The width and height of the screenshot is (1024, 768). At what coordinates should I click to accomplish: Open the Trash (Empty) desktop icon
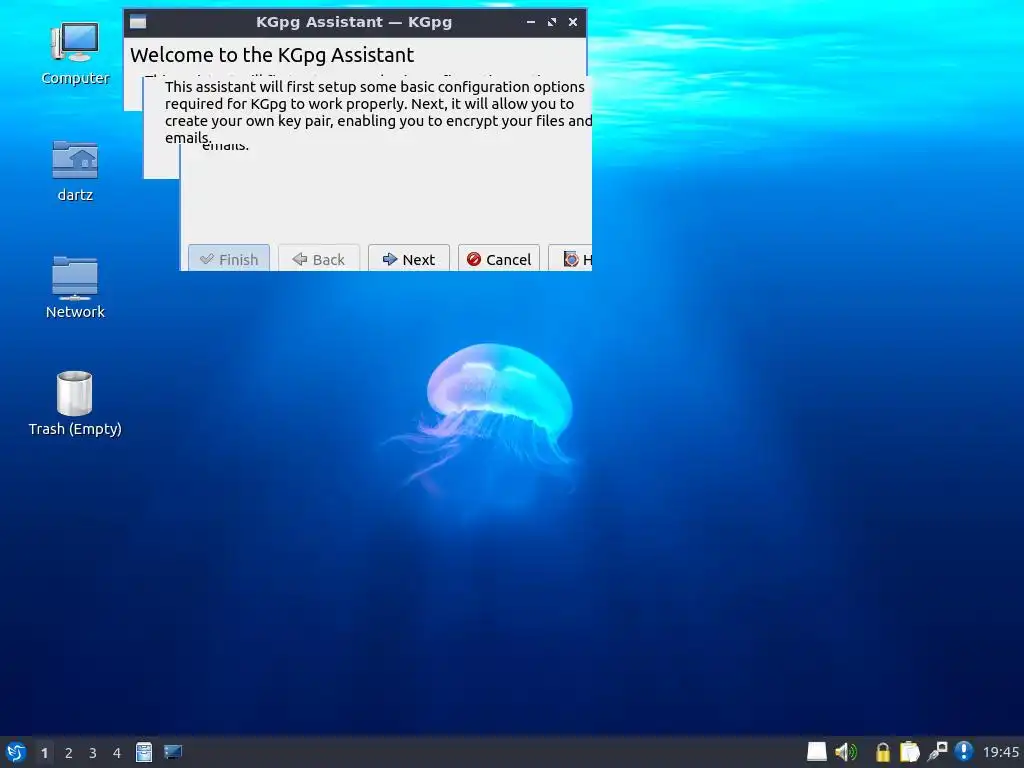[x=75, y=404]
